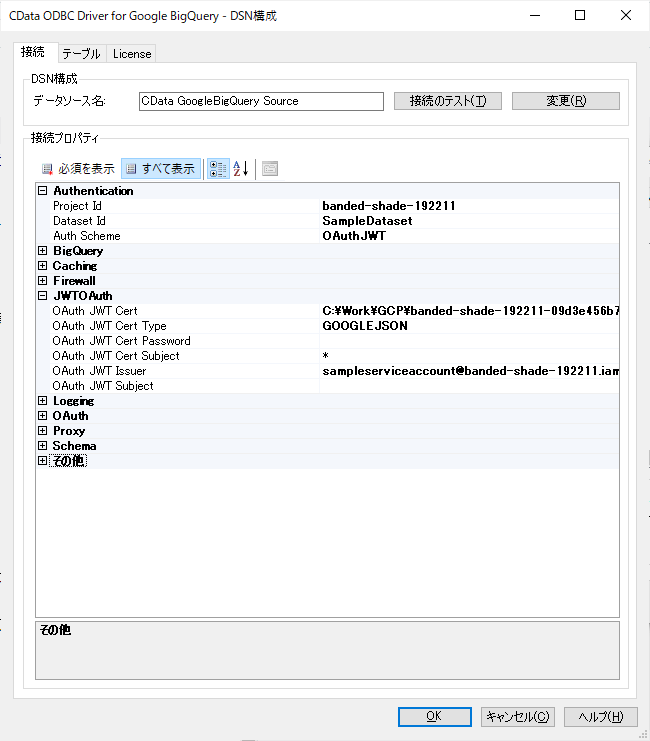Select the OAuth JWT Issuer label
Image resolution: width=650 pixels, height=741 pixels.
[x=99, y=371]
